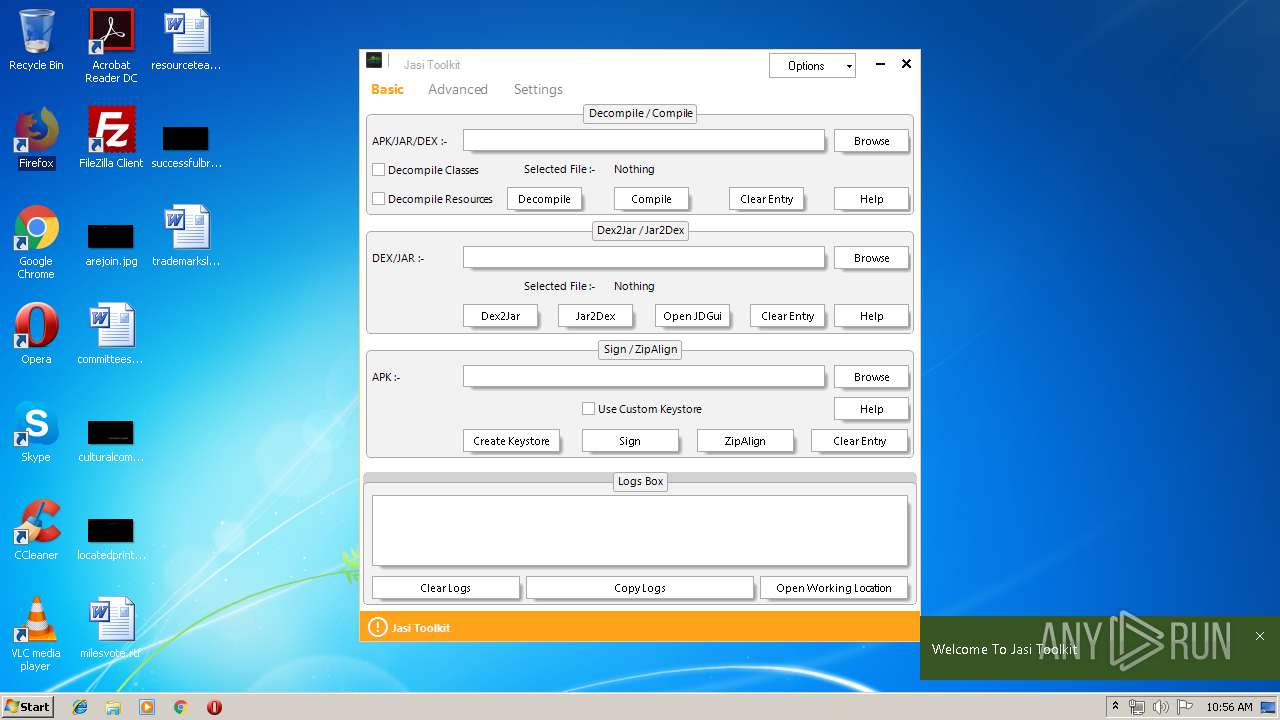The height and width of the screenshot is (720, 1280).
Task: Clear Entry in the Sign / ZipAlign section
Action: coord(859,441)
